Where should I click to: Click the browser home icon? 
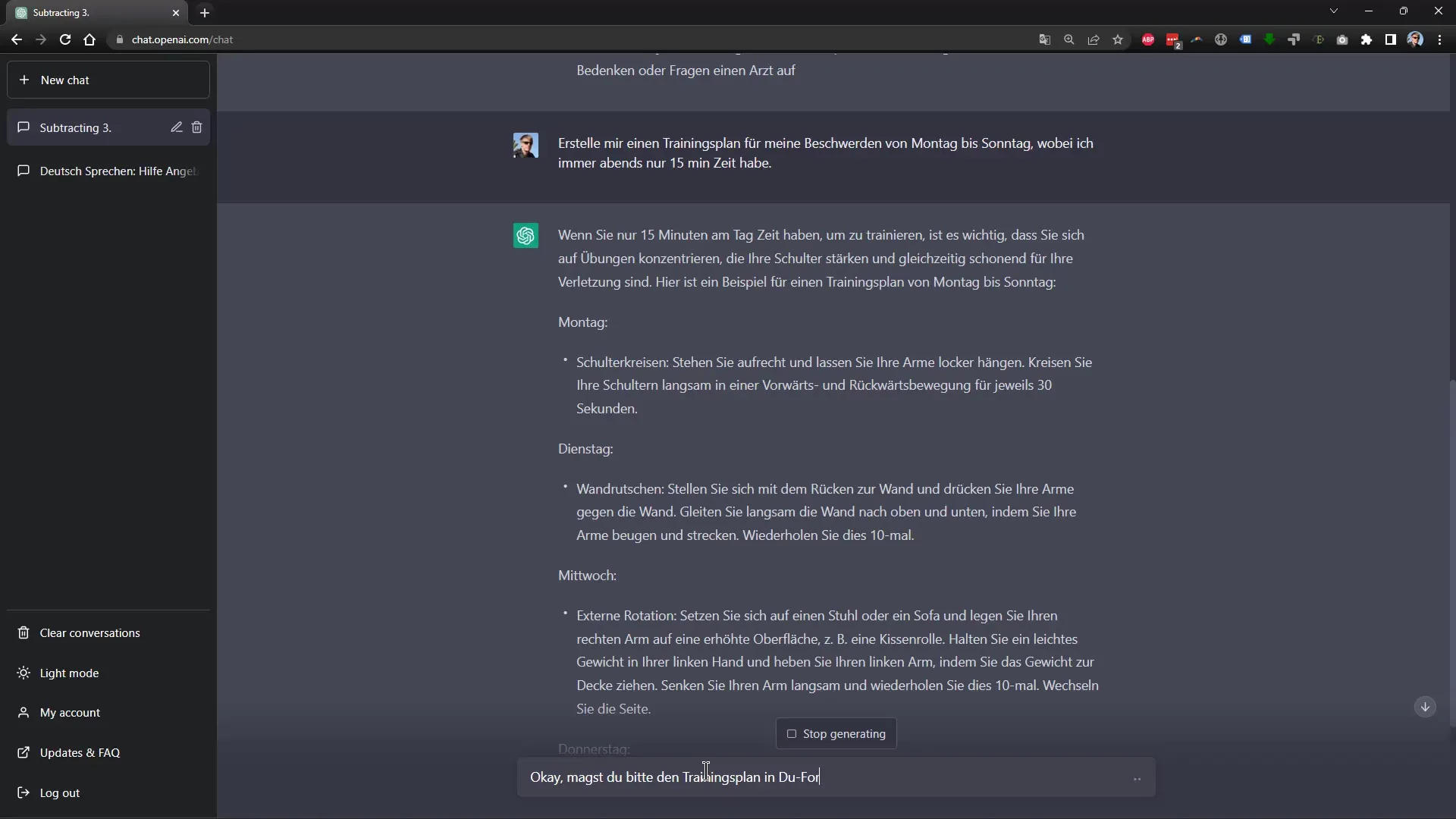[89, 39]
